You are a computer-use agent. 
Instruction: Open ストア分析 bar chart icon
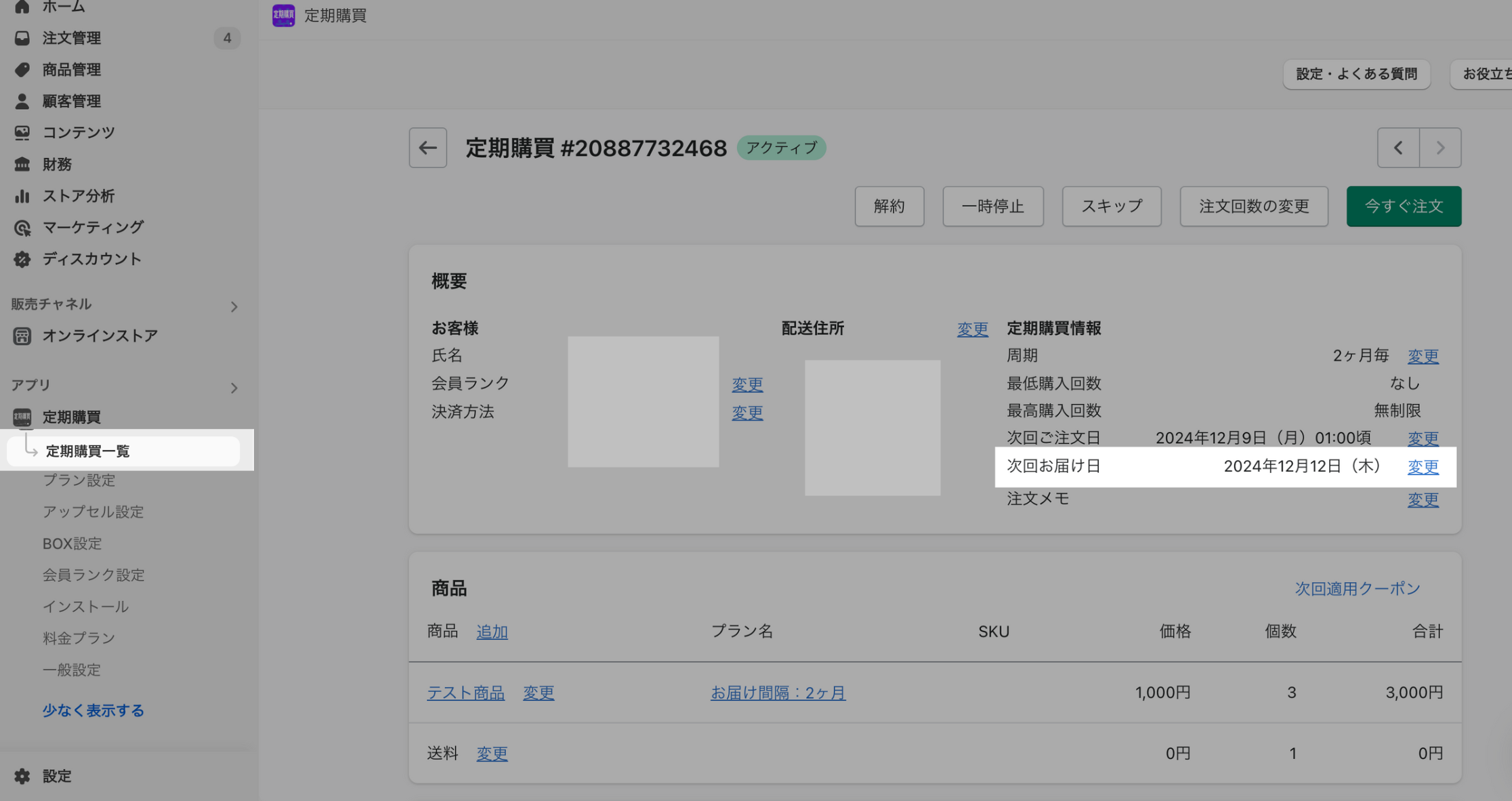click(22, 196)
